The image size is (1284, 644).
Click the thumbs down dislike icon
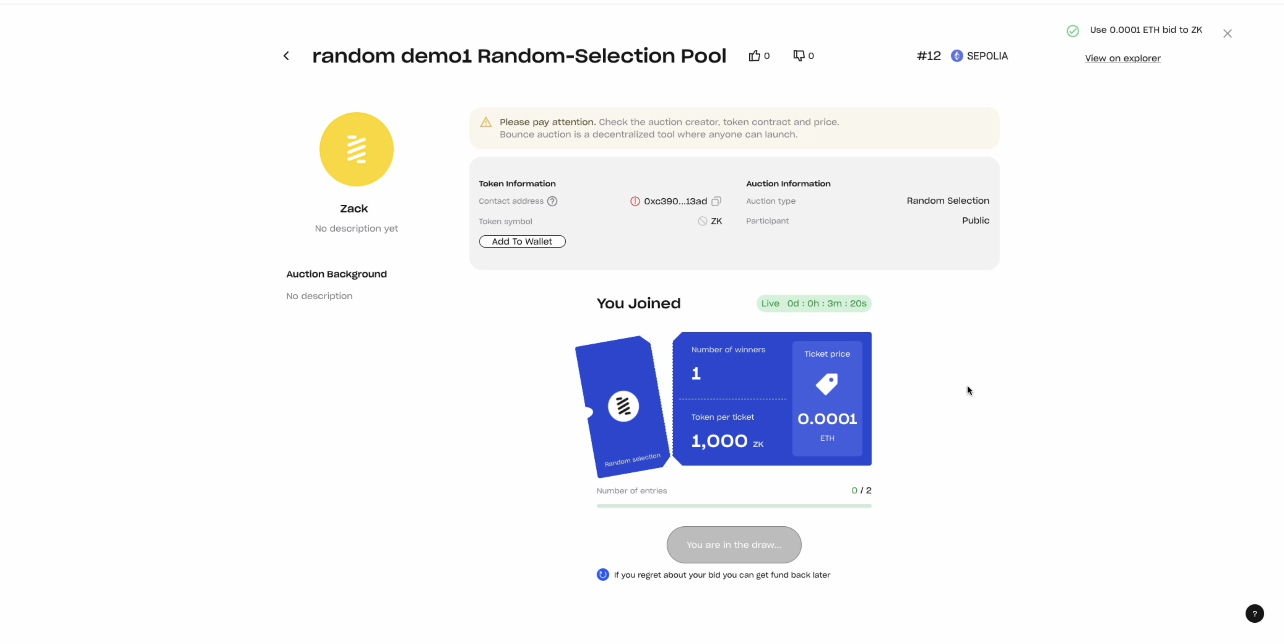tap(799, 56)
